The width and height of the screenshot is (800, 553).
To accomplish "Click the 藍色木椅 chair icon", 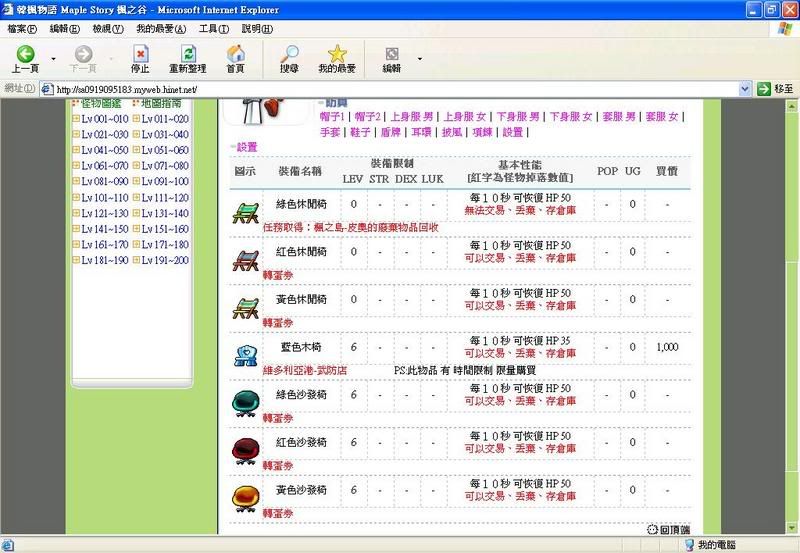I will coord(246,356).
